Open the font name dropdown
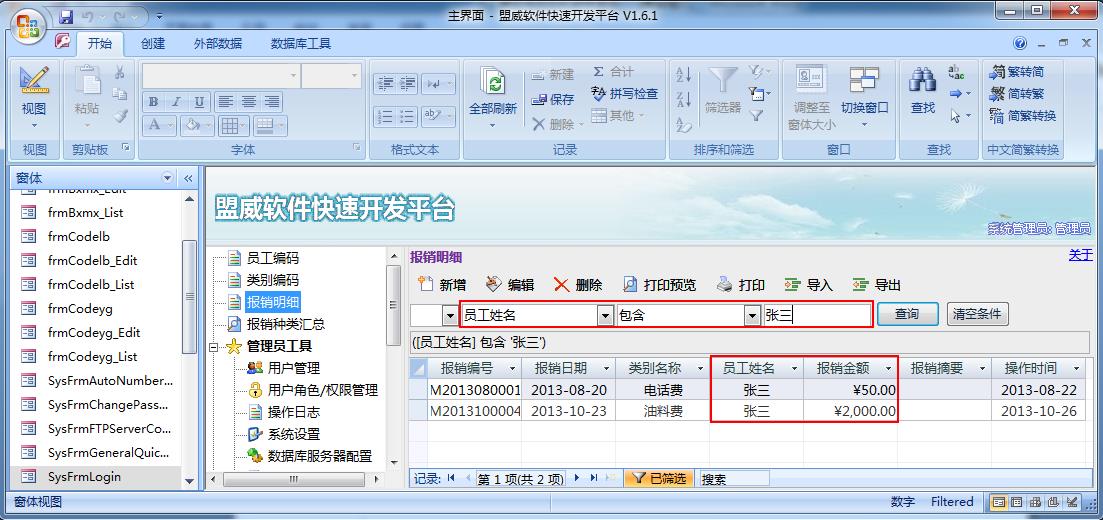1103x520 pixels. 293,75
